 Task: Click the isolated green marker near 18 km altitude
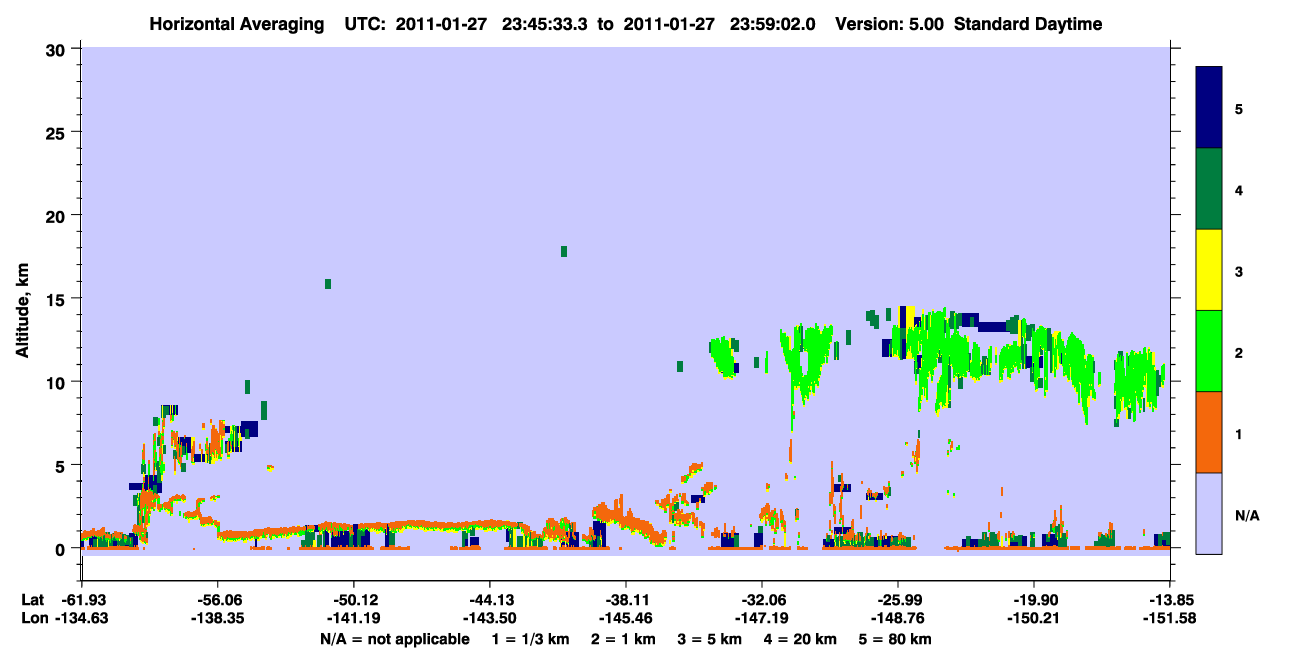[564, 251]
